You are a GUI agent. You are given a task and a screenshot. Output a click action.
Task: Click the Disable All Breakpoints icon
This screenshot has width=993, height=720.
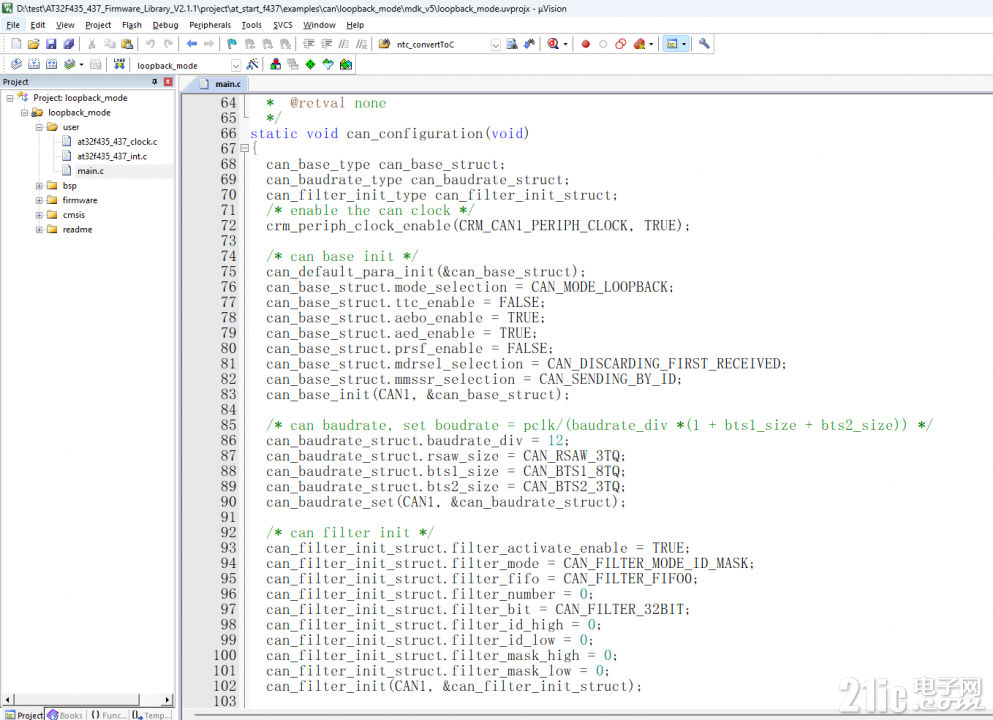click(x=621, y=44)
